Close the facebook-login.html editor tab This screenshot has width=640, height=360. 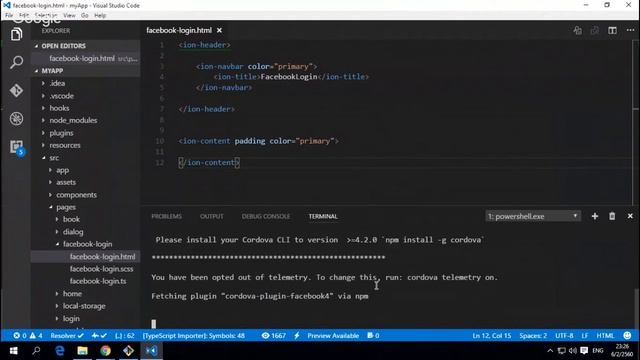219,30
